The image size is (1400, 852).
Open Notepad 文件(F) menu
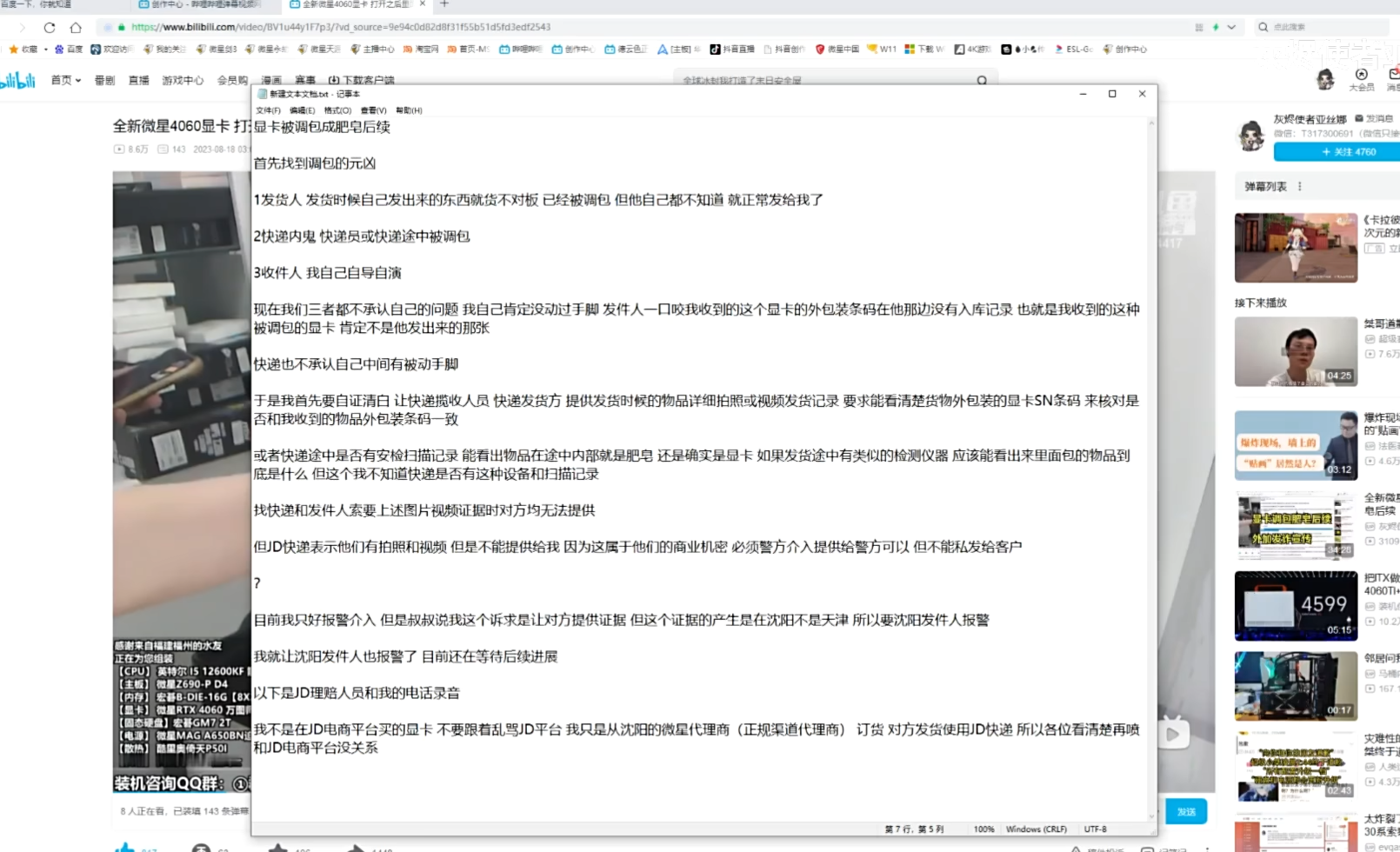(268, 110)
